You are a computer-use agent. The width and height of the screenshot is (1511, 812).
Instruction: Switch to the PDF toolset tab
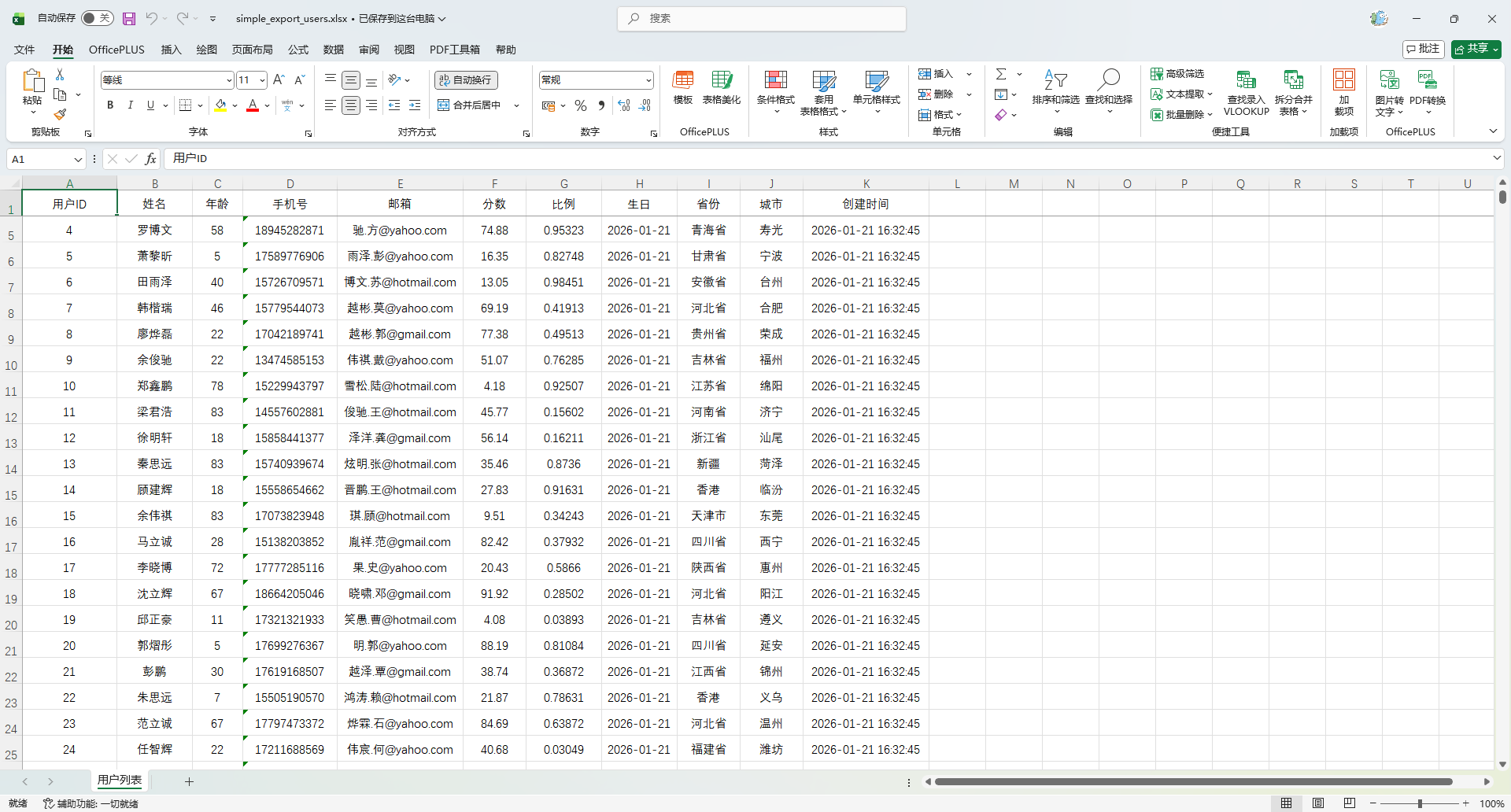tap(454, 50)
